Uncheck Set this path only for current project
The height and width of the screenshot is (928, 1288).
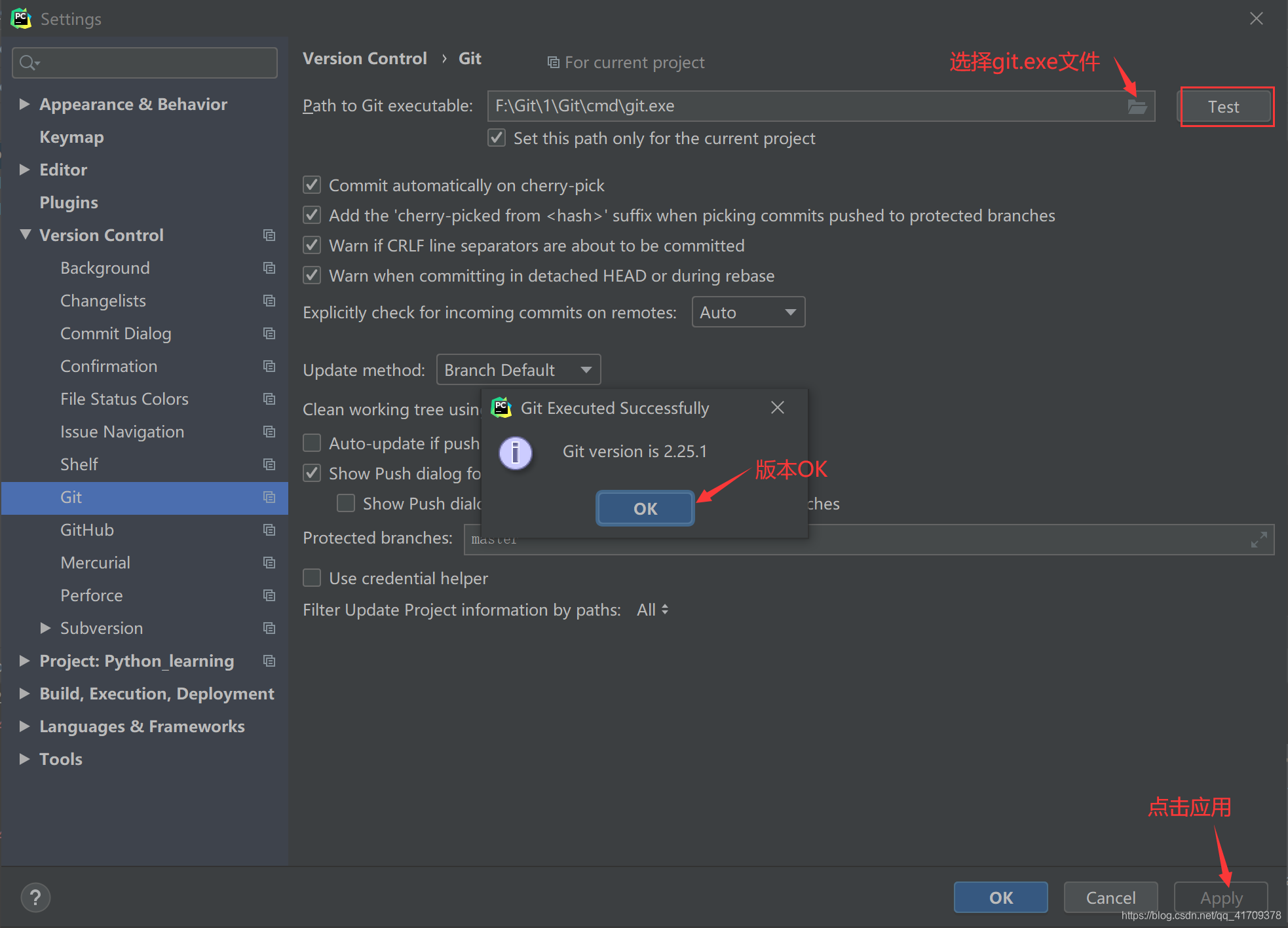497,138
